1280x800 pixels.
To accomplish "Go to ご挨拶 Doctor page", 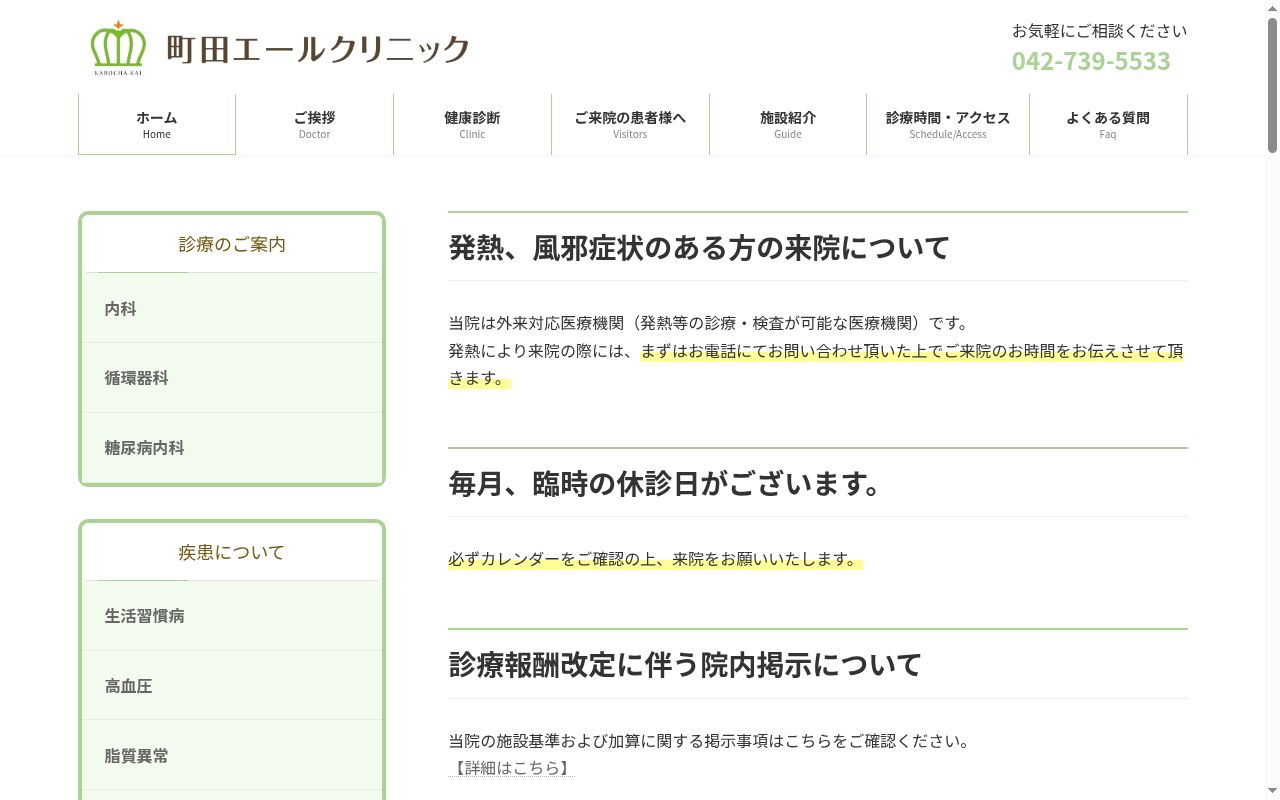I will click(x=314, y=124).
